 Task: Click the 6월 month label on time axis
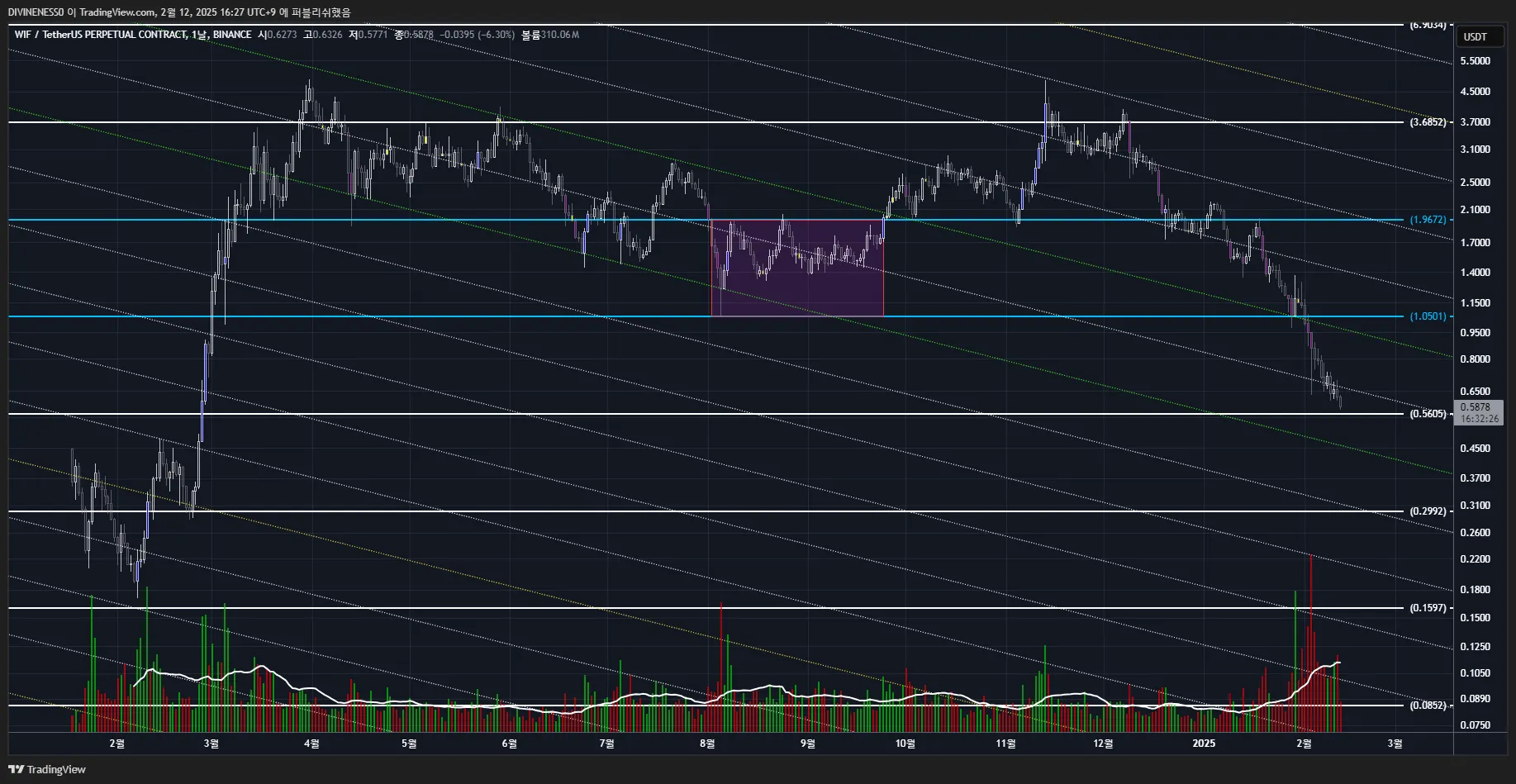pyautogui.click(x=510, y=744)
